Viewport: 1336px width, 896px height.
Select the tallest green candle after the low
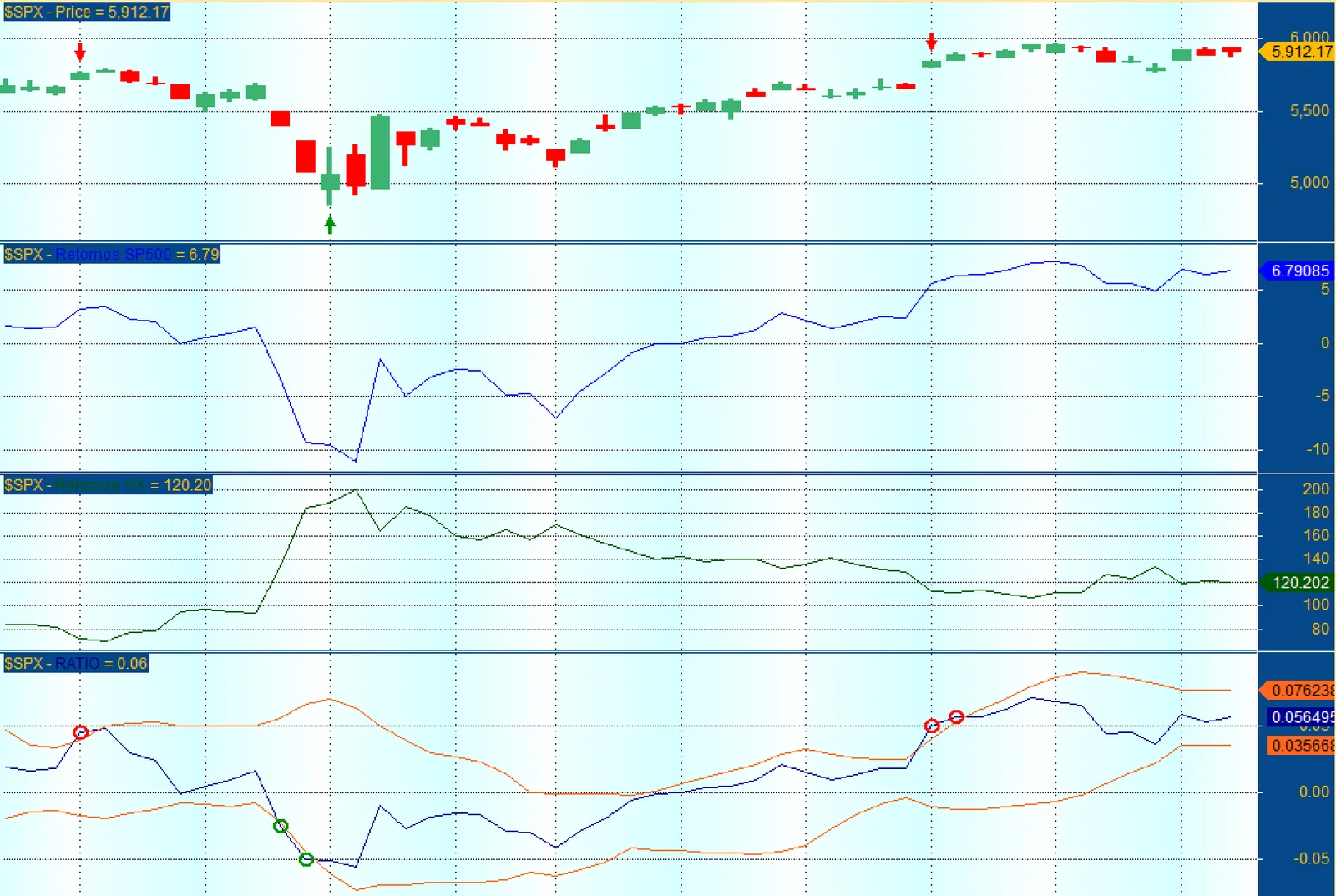pyautogui.click(x=380, y=152)
